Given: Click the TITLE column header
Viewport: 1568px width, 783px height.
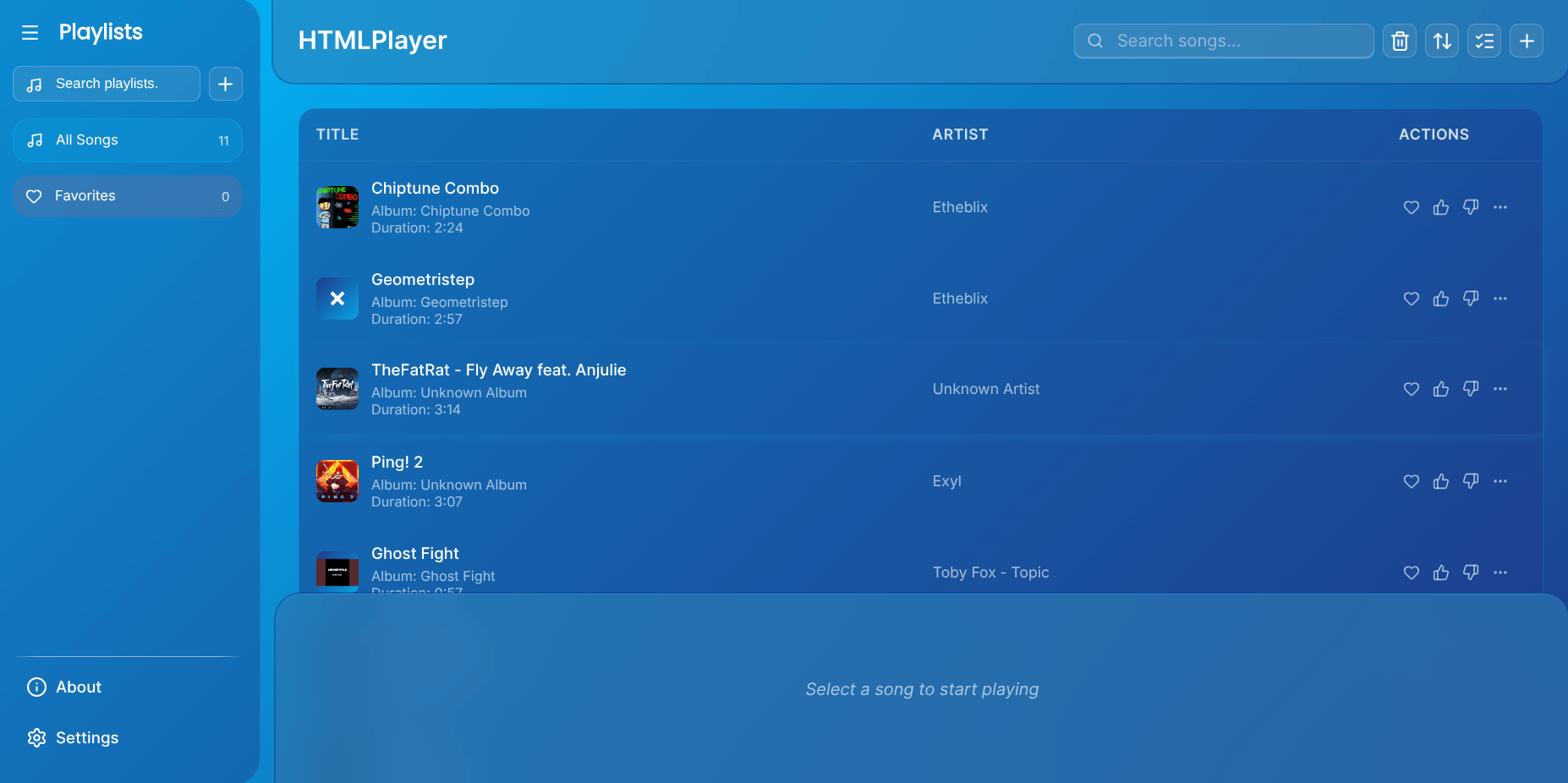Looking at the screenshot, I should (337, 134).
